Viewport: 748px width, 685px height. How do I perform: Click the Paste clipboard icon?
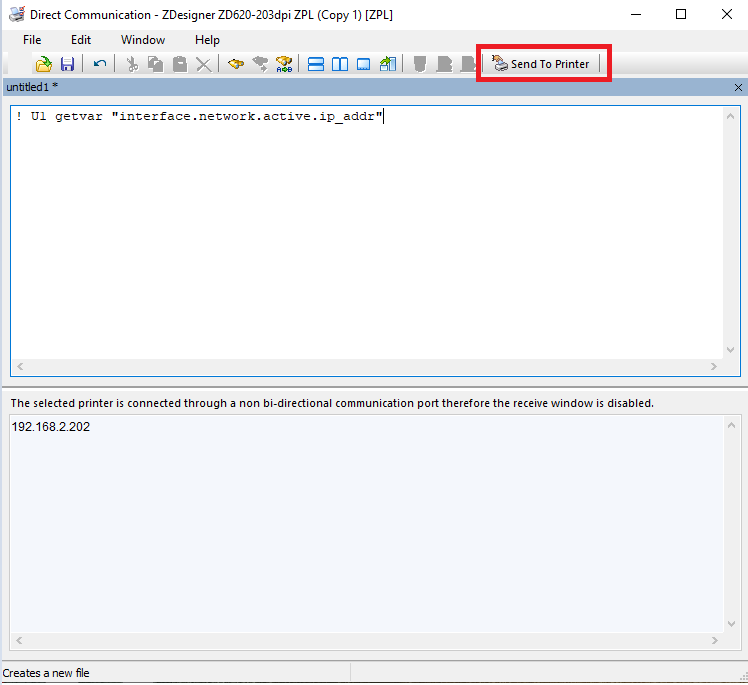[x=179, y=64]
